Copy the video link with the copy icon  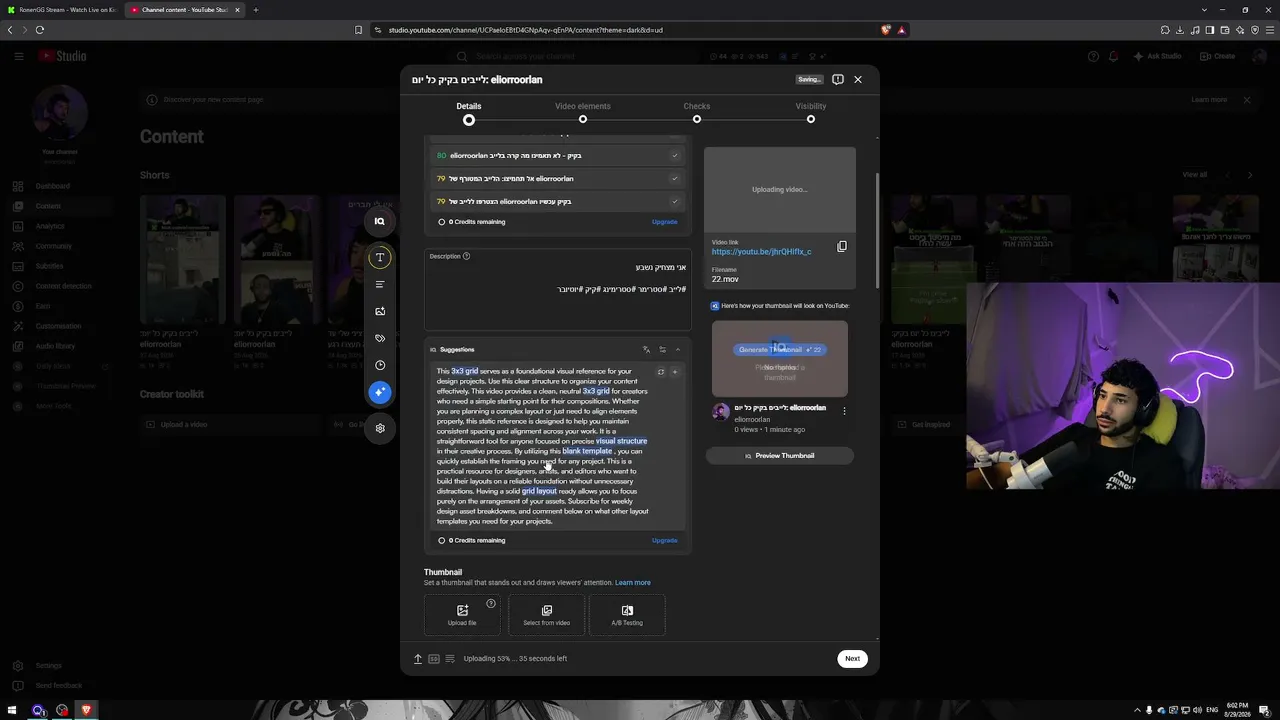coord(842,246)
